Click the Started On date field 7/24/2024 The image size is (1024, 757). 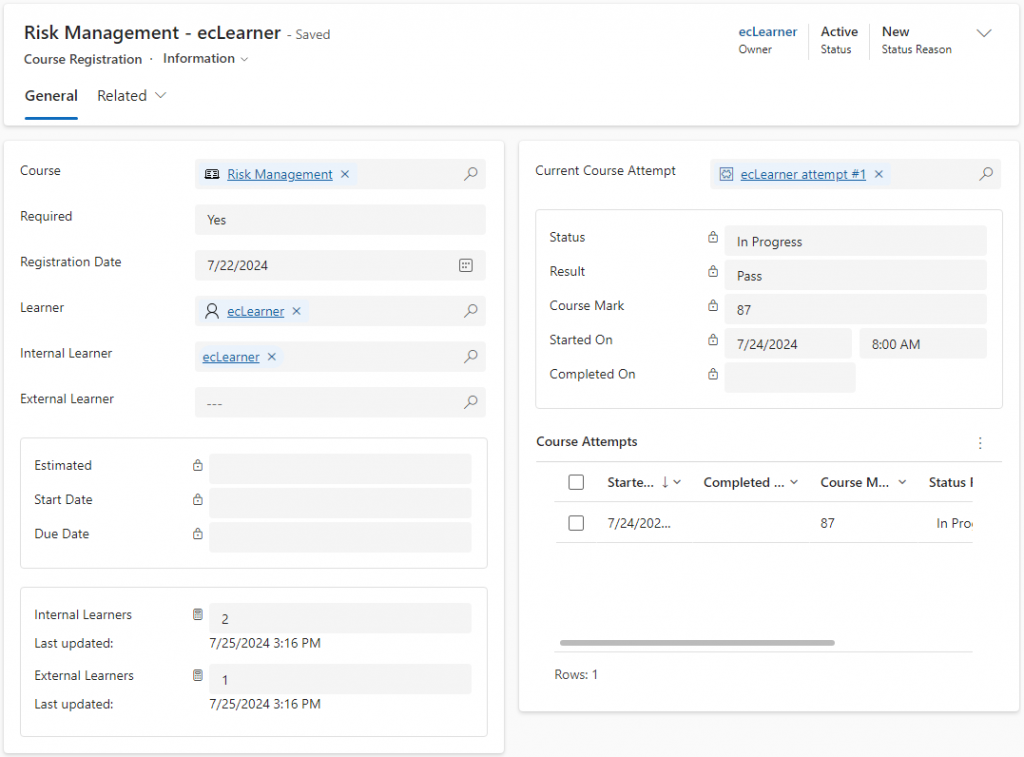pyautogui.click(x=788, y=344)
